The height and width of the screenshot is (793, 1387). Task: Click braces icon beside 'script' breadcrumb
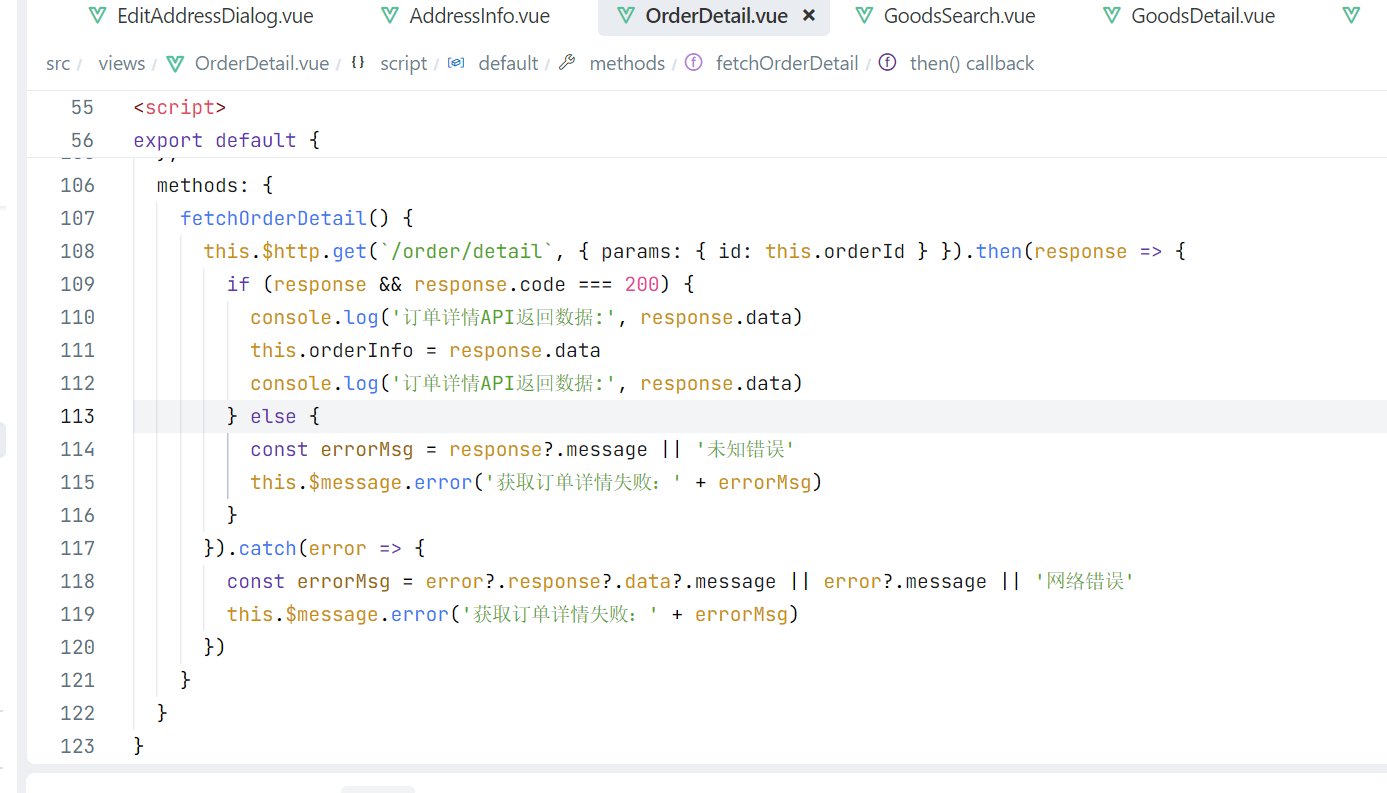click(358, 63)
